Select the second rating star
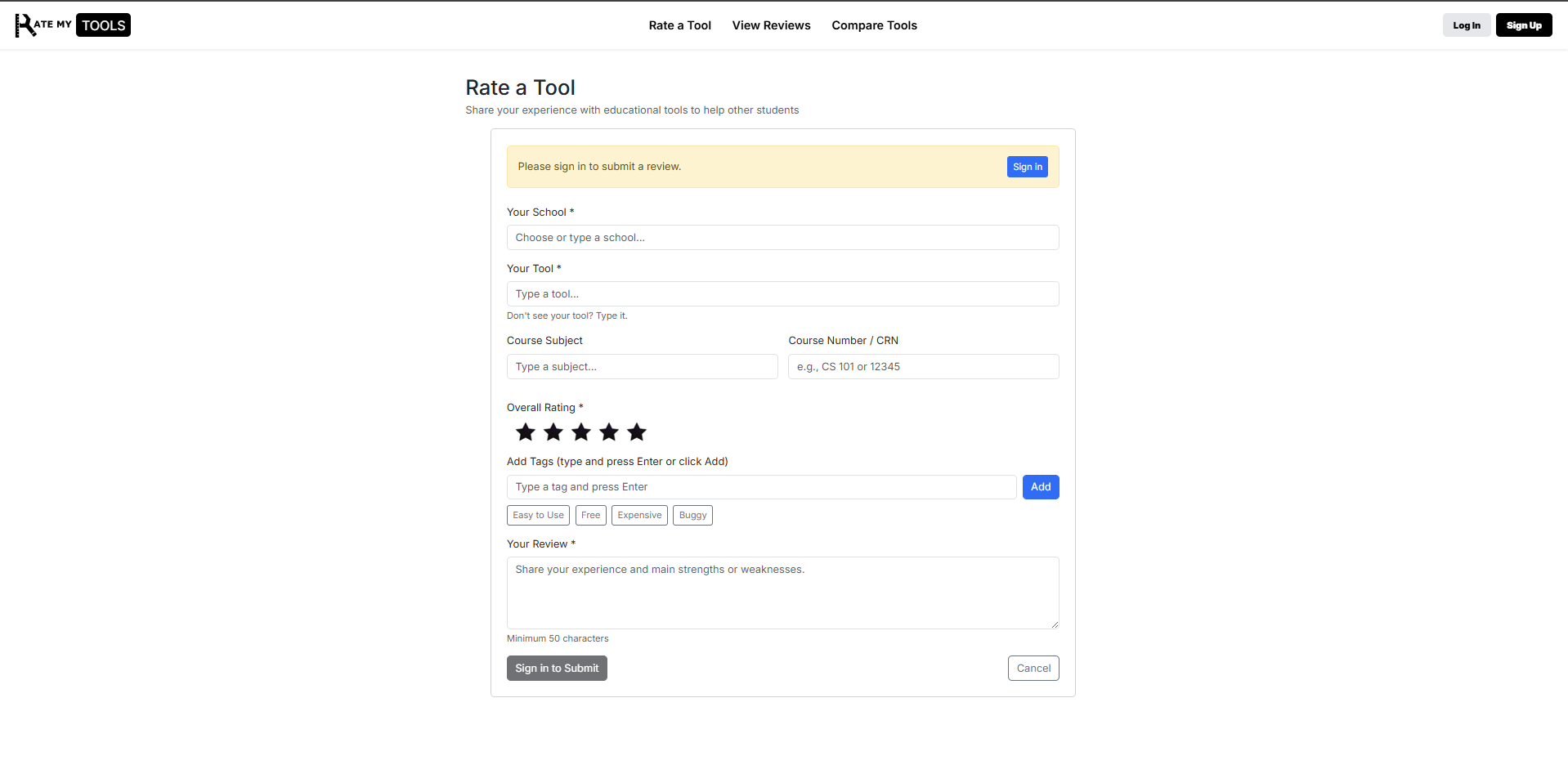 pos(553,432)
